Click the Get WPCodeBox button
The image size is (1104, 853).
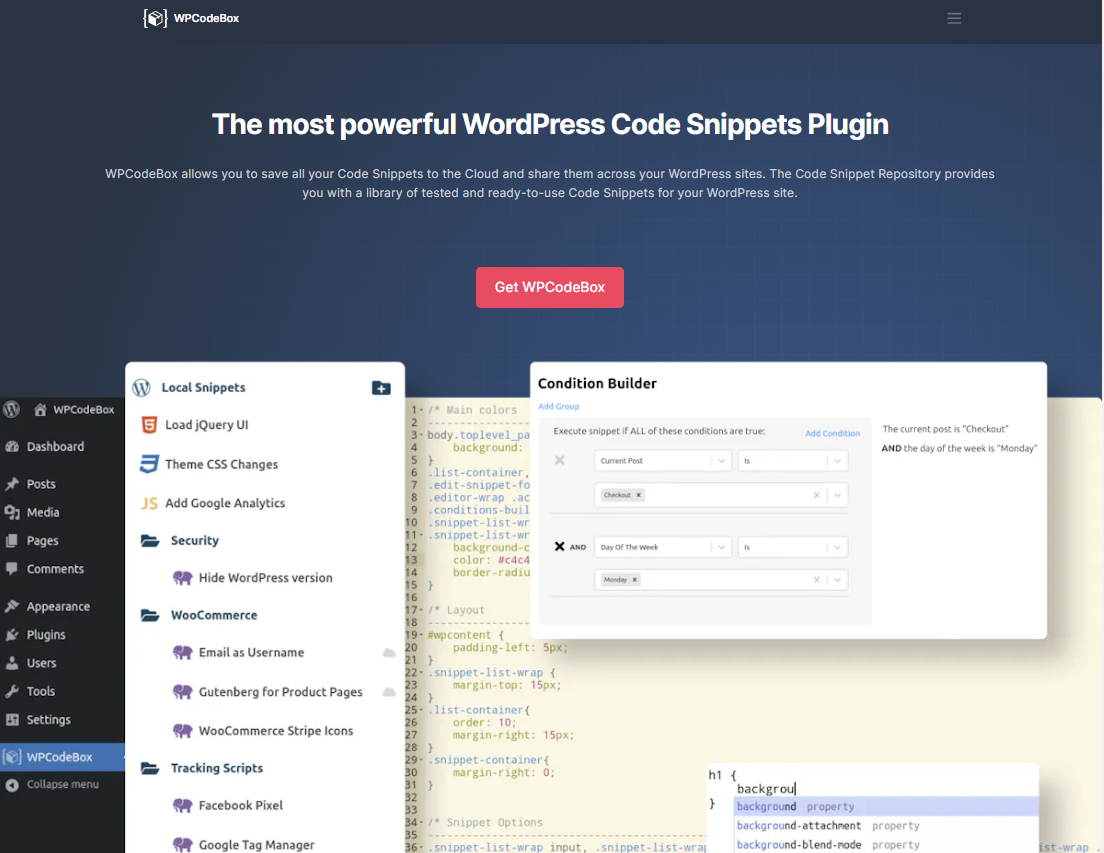pyautogui.click(x=549, y=287)
